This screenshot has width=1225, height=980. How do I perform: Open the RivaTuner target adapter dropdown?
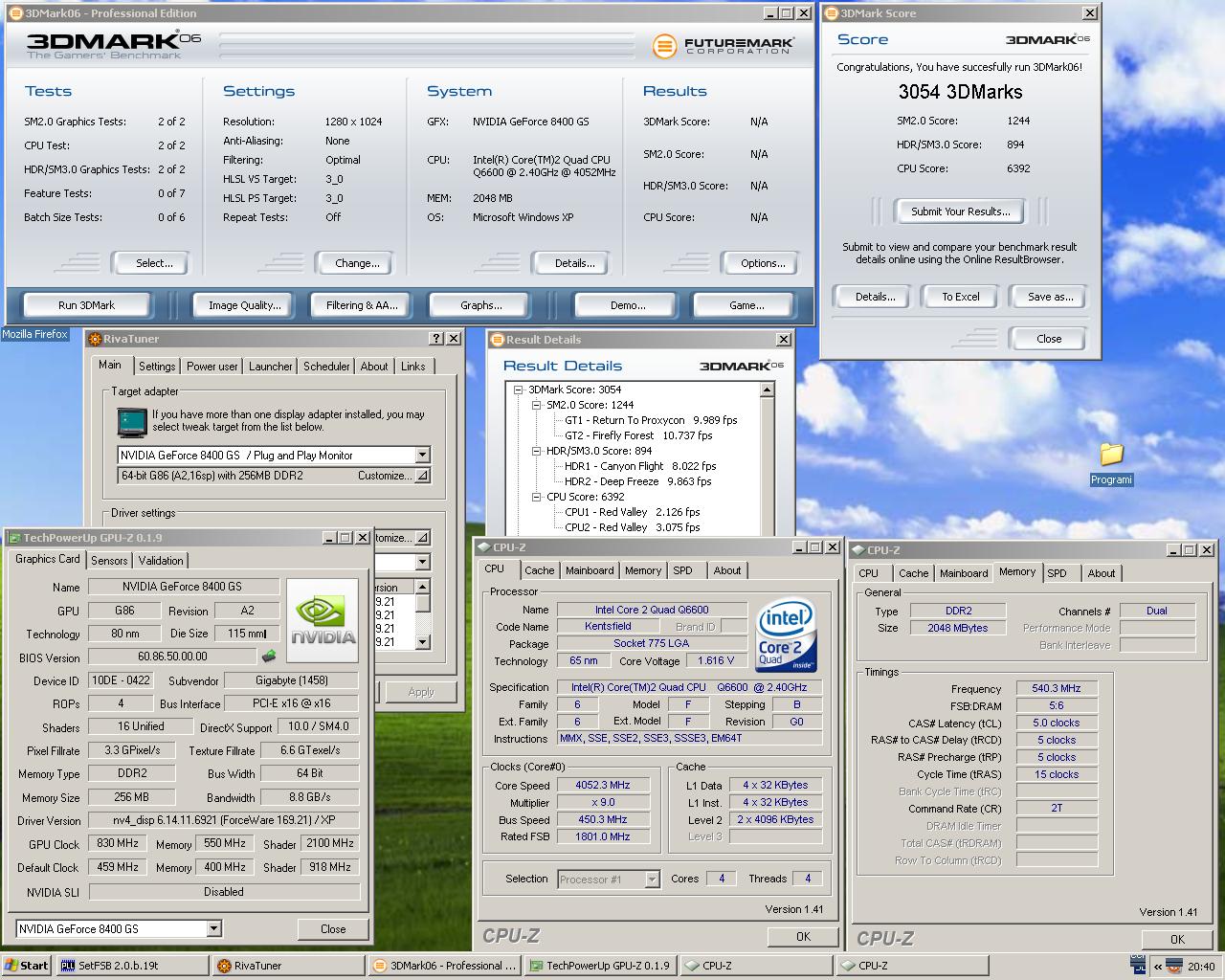click(422, 456)
